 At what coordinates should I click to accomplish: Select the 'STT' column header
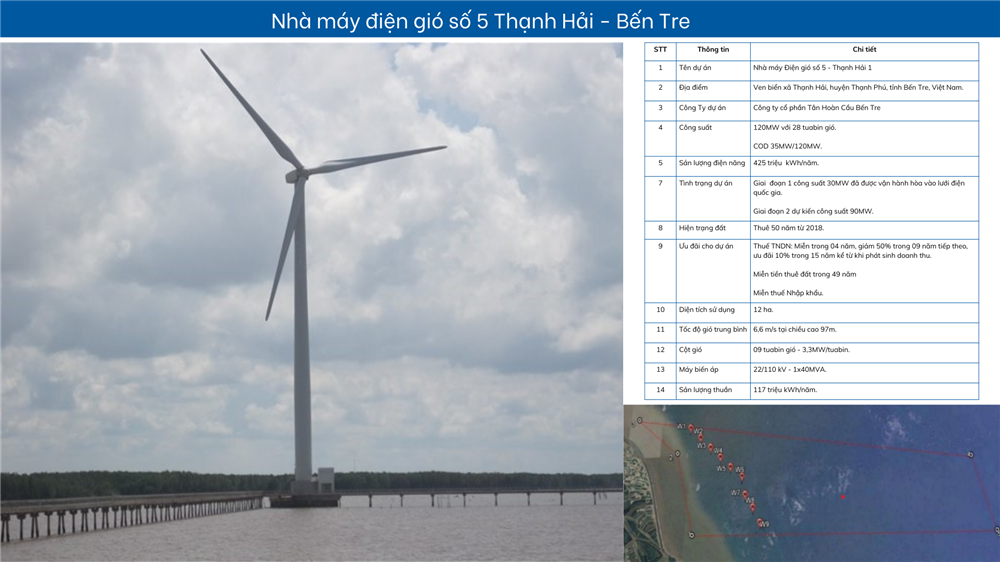[660, 49]
